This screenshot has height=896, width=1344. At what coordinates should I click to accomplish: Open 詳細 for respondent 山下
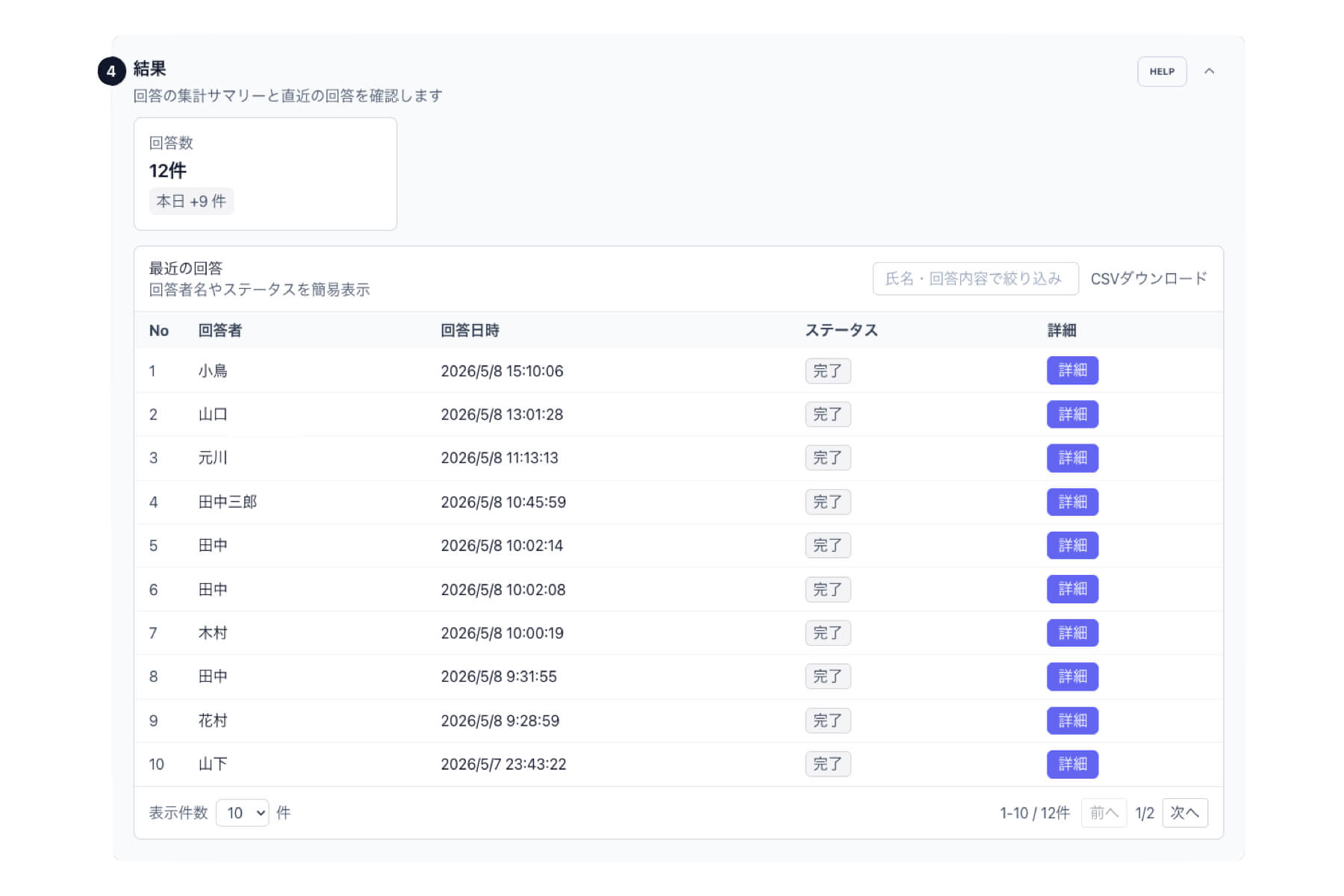click(x=1072, y=764)
